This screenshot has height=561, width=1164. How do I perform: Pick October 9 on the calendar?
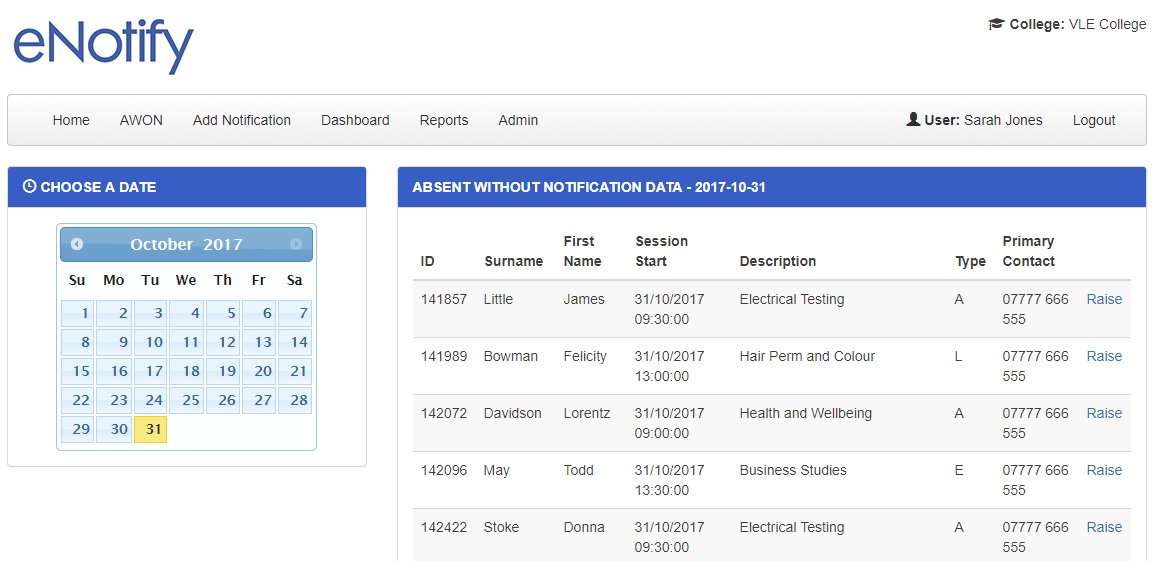[x=114, y=342]
